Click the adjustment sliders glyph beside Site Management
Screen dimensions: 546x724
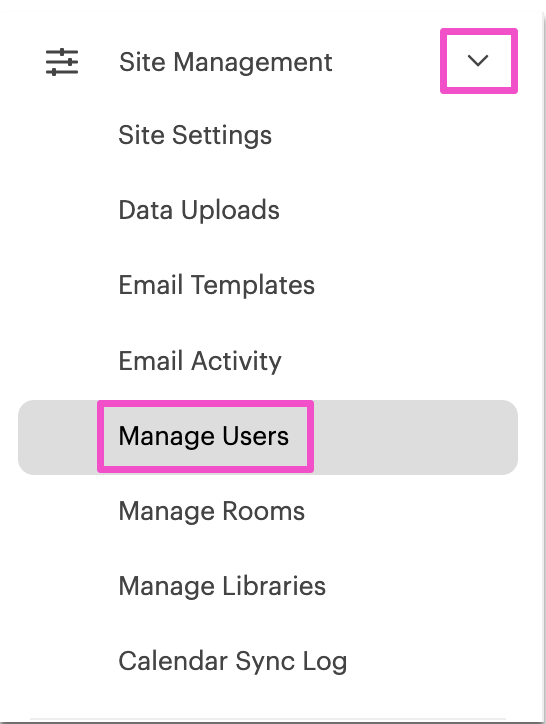(62, 62)
